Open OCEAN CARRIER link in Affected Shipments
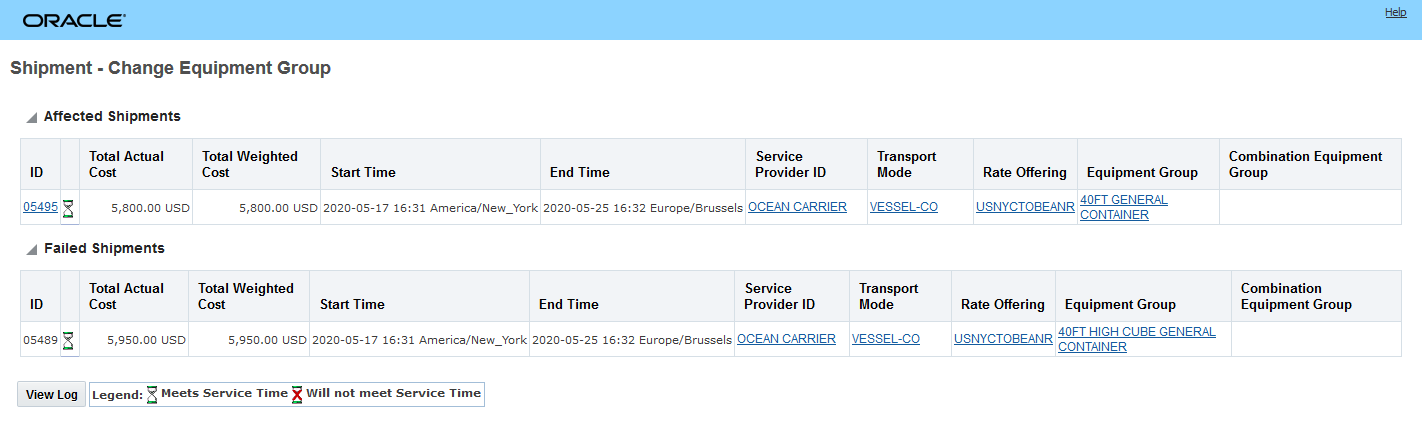1422x434 pixels. 797,207
